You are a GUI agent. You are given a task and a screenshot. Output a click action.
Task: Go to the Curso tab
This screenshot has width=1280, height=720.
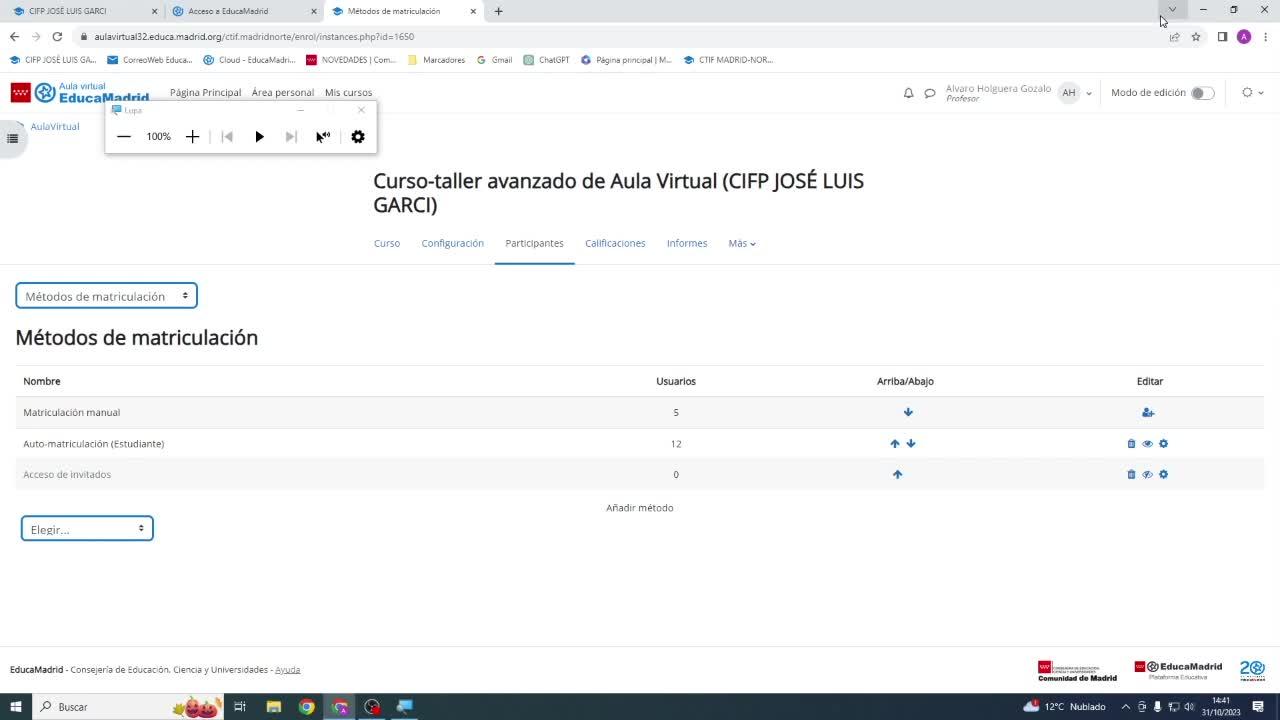pyautogui.click(x=387, y=243)
